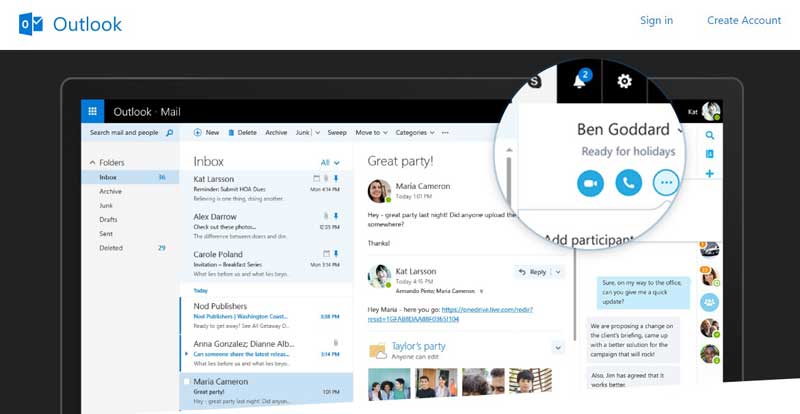Viewport: 800px width, 414px height.
Task: Start voice call with Ben Goddard
Action: [x=629, y=183]
